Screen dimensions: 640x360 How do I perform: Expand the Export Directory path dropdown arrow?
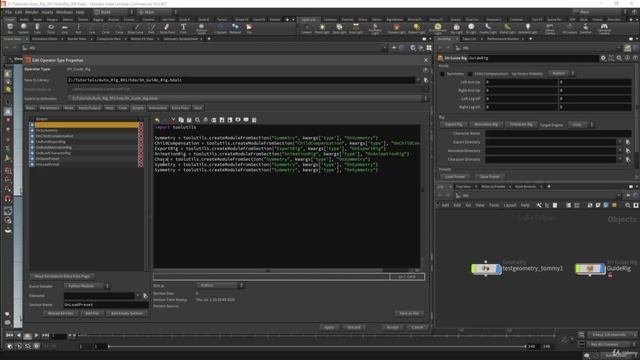(x=620, y=142)
